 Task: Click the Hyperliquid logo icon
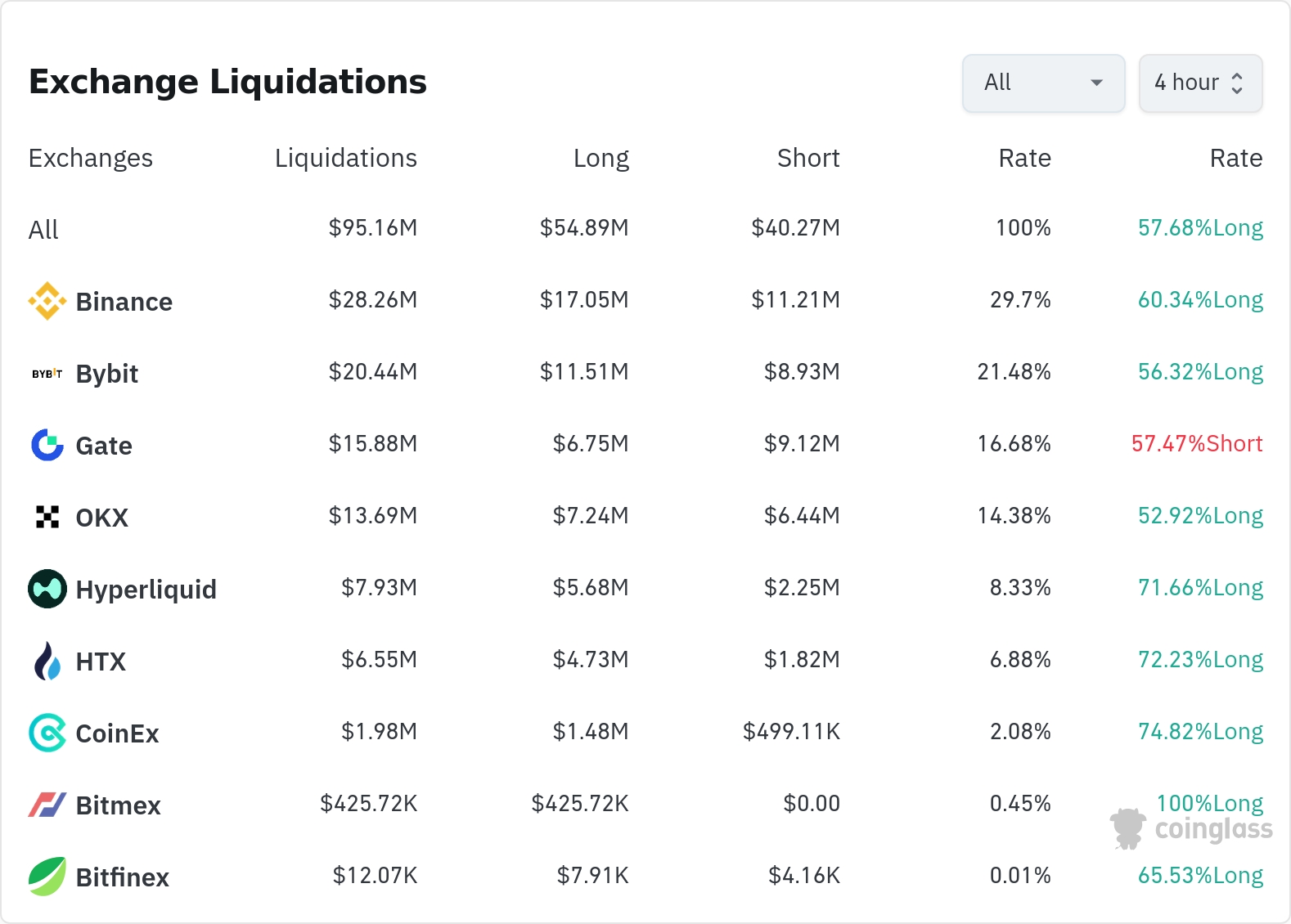pos(47,589)
